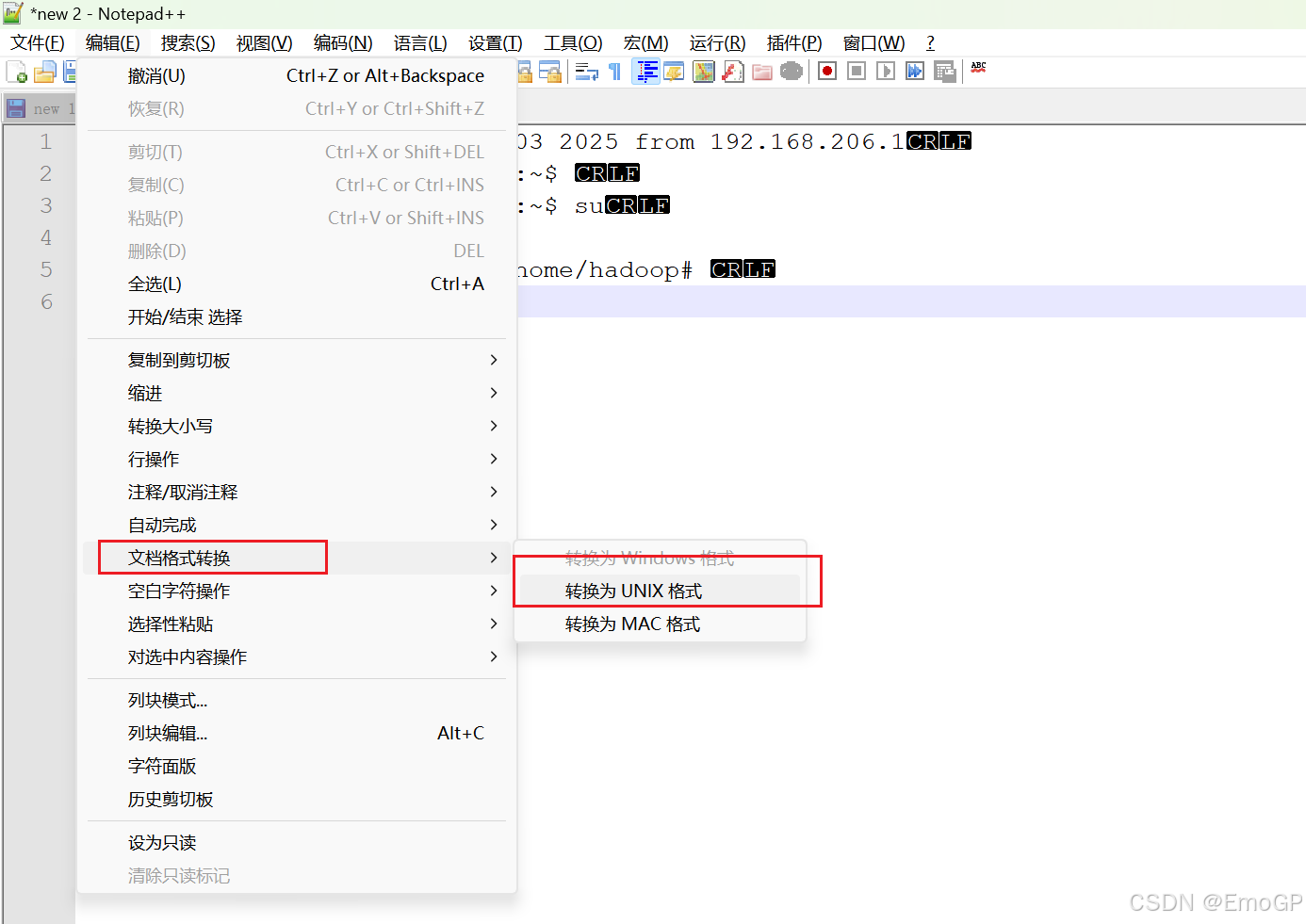This screenshot has width=1306, height=924.
Task: Expand the 对选中内容操作 submenu
Action: pos(297,657)
